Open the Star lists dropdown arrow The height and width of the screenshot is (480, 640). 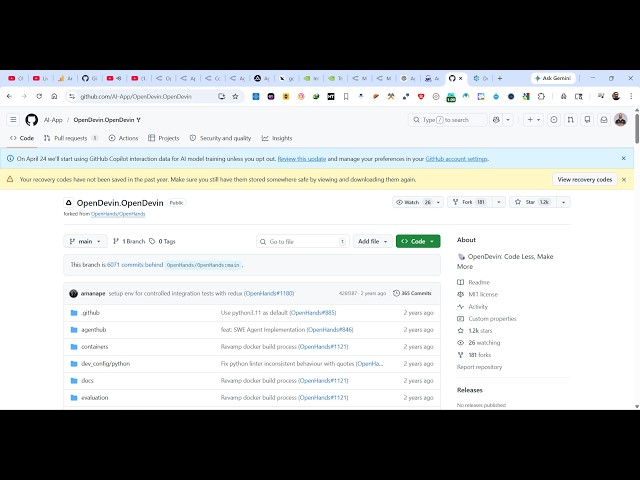click(564, 202)
